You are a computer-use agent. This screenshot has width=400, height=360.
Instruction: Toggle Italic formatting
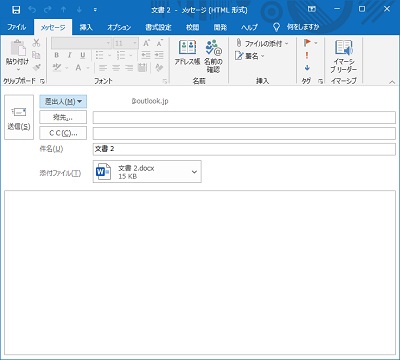(x=69, y=55)
